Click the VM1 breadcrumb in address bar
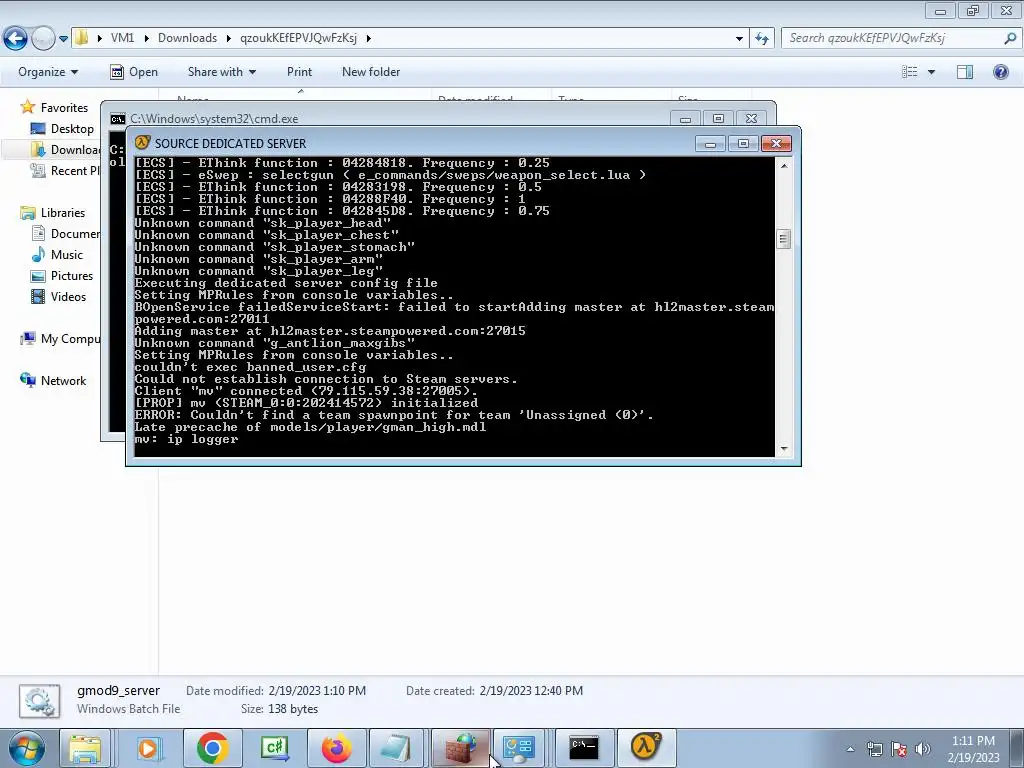1024x768 pixels. [x=122, y=38]
